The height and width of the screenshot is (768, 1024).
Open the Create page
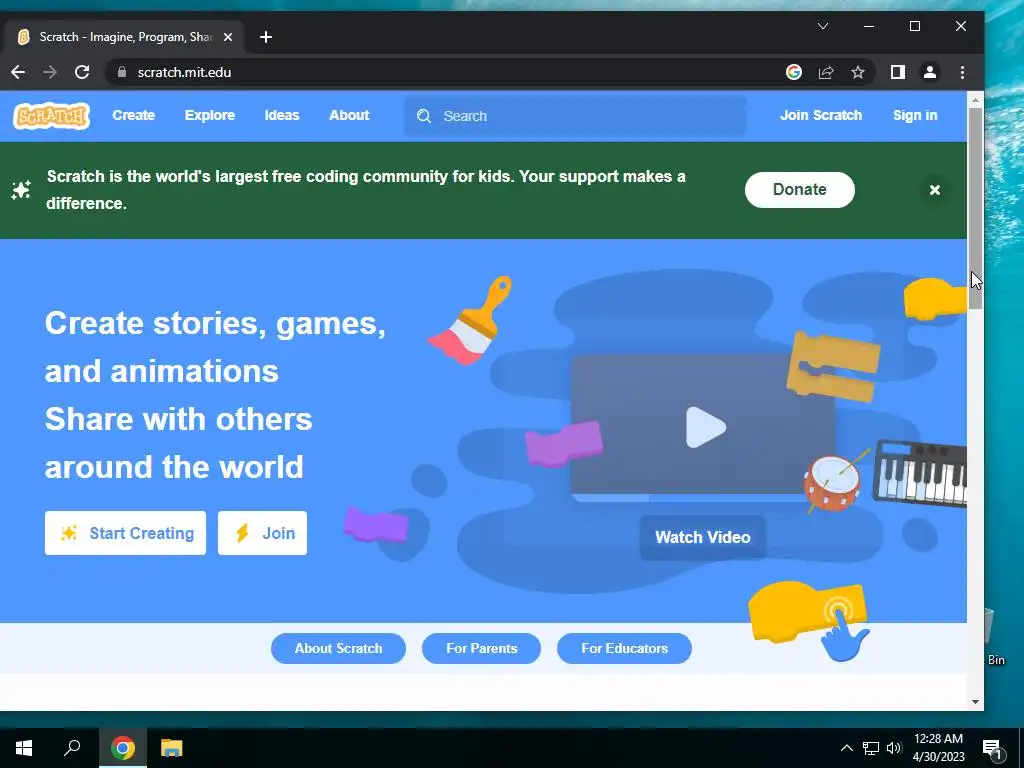pyautogui.click(x=133, y=116)
